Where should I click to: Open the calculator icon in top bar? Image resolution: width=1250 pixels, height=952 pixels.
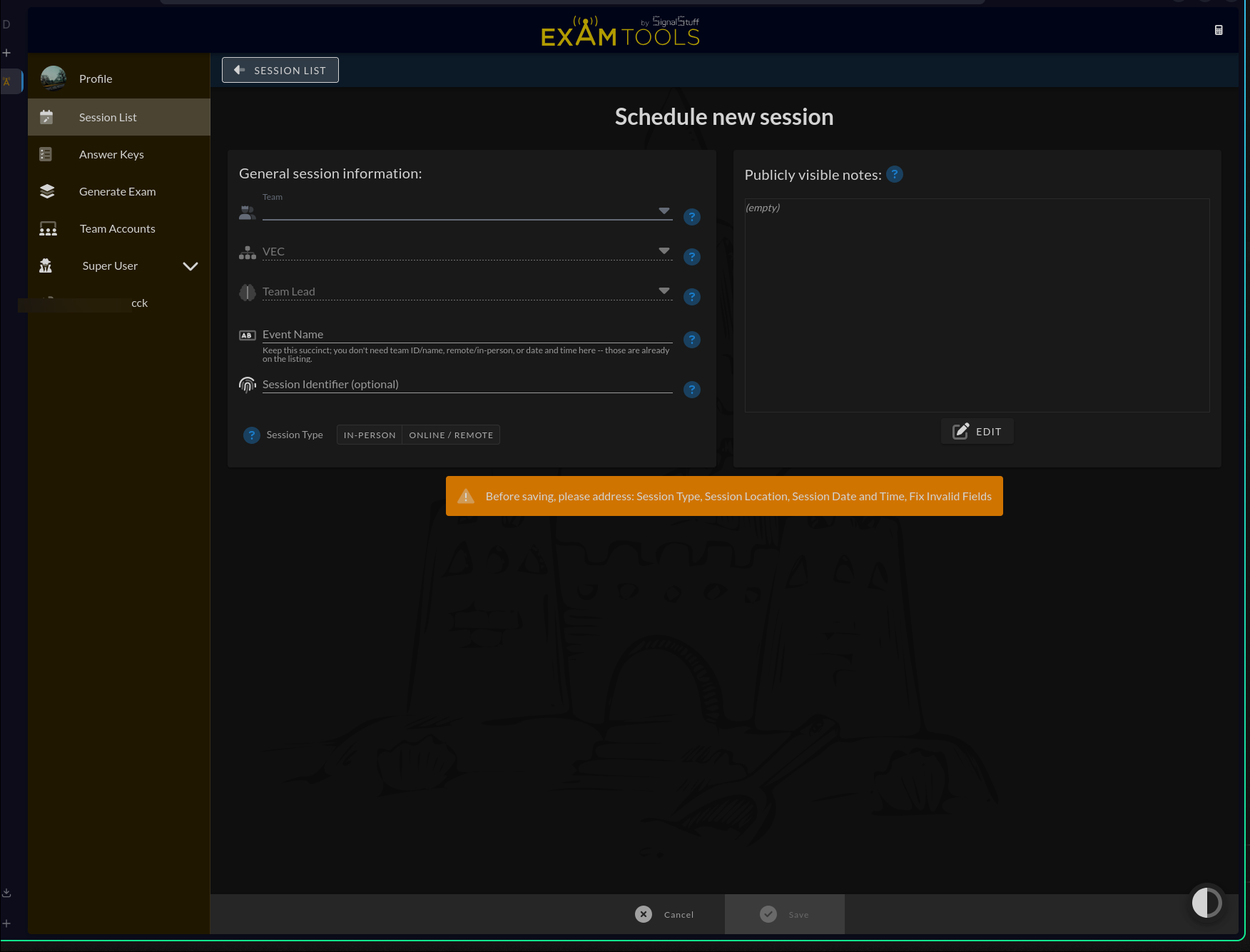click(x=1219, y=30)
